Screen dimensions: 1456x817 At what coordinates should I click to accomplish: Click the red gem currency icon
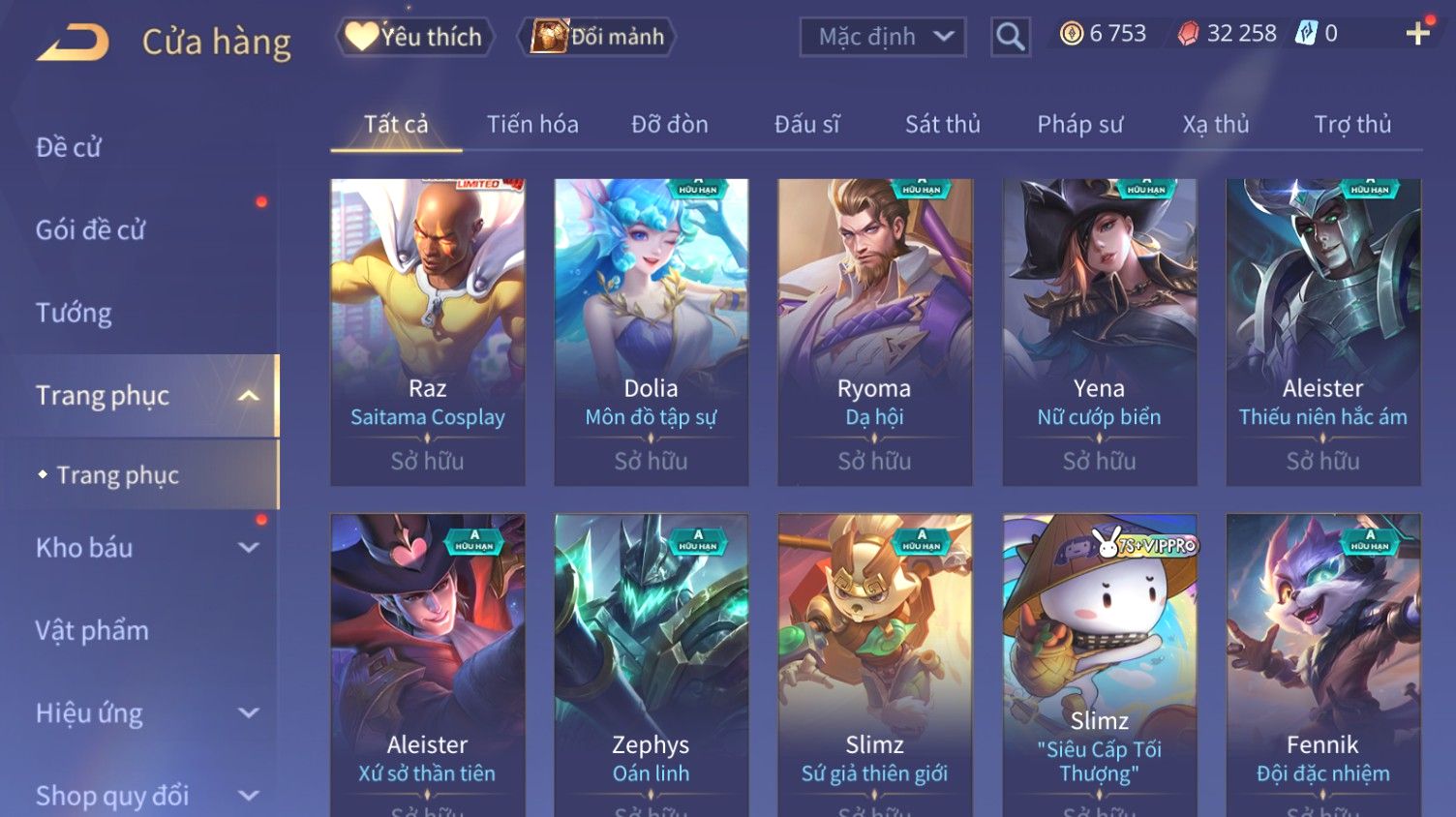(x=1188, y=34)
